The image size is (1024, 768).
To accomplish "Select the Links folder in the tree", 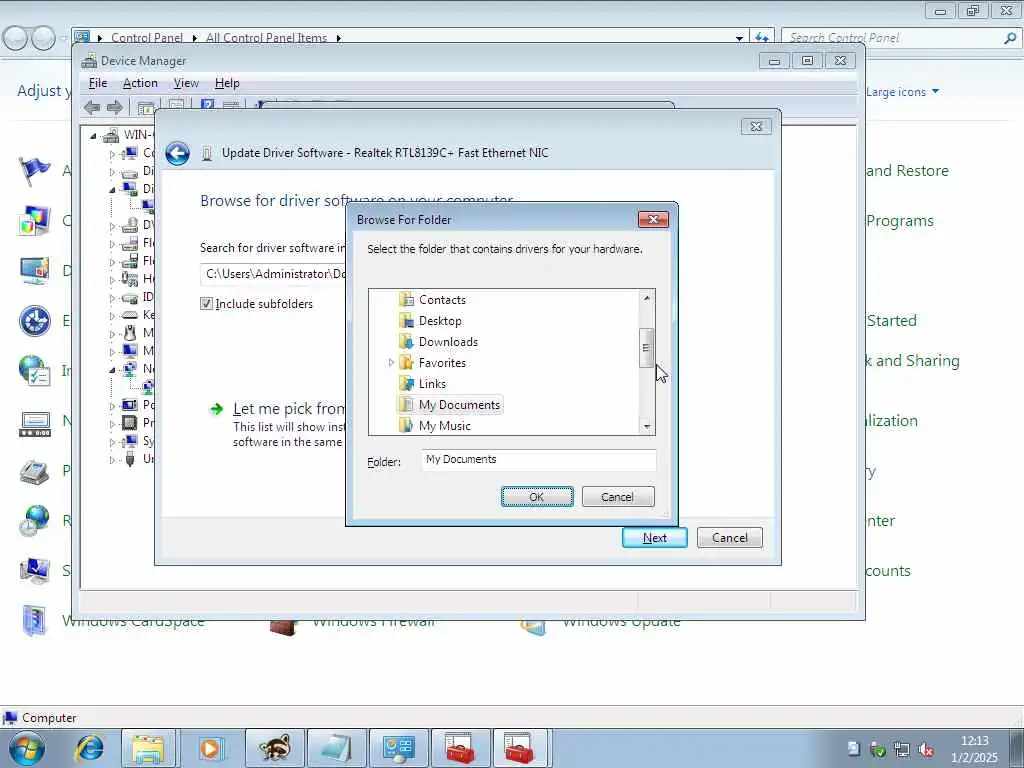I will tap(432, 383).
